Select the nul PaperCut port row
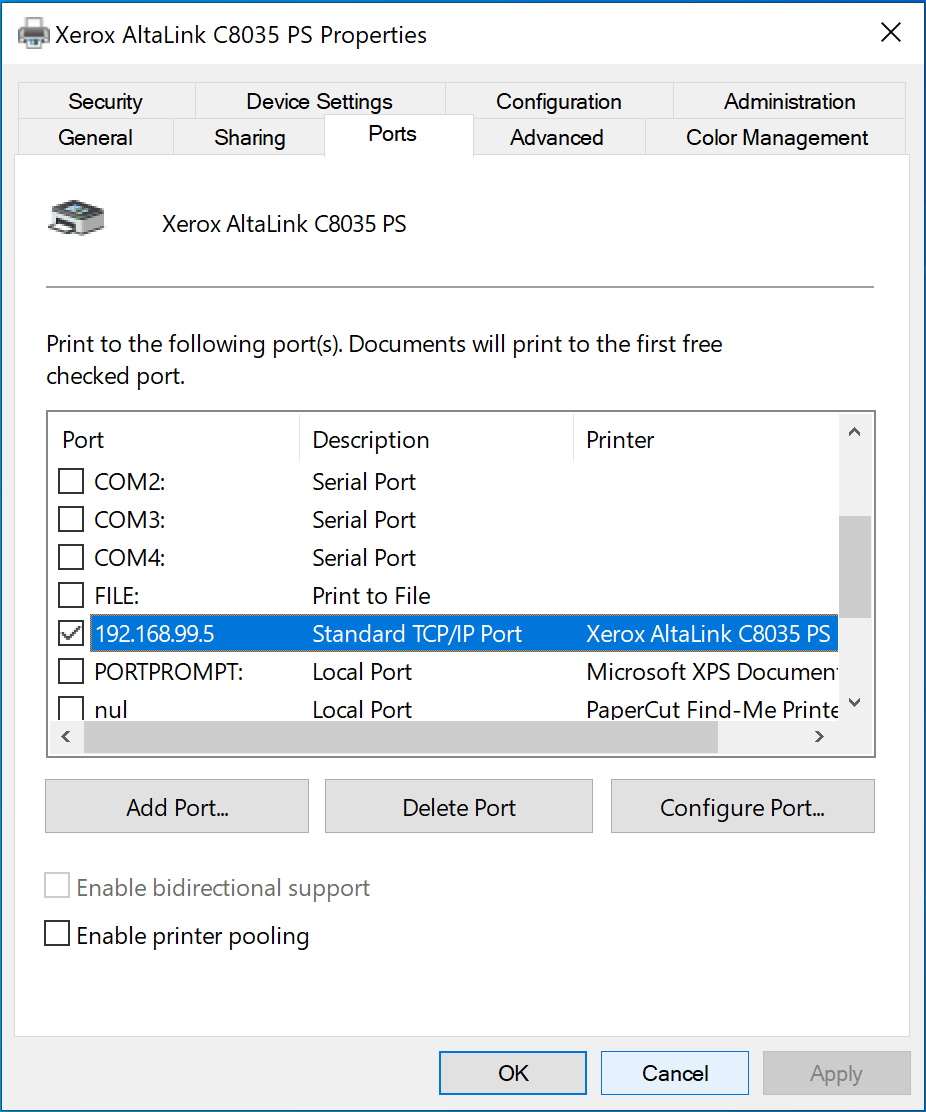 300,709
